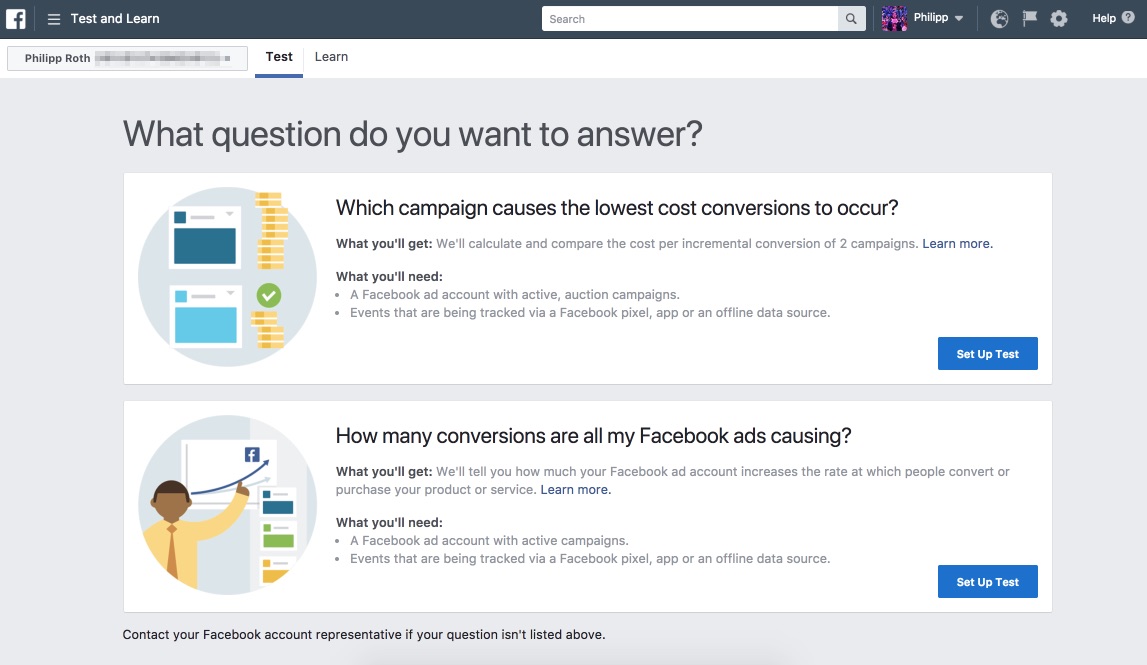The image size is (1147, 665).
Task: Select the Test tab
Action: pos(279,57)
